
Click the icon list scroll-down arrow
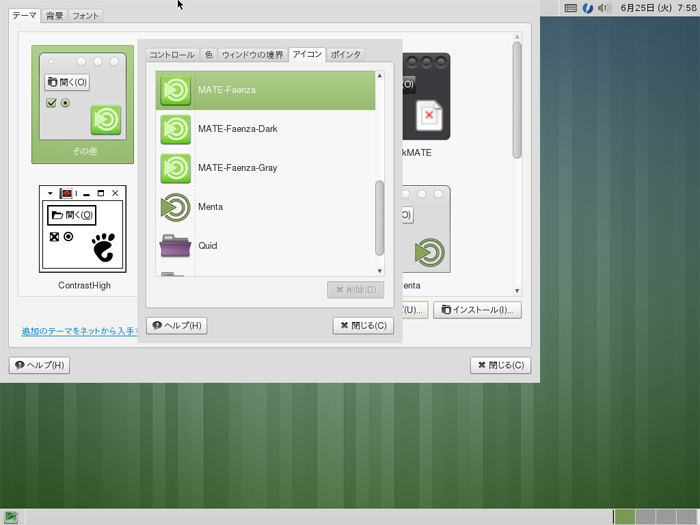point(379,271)
